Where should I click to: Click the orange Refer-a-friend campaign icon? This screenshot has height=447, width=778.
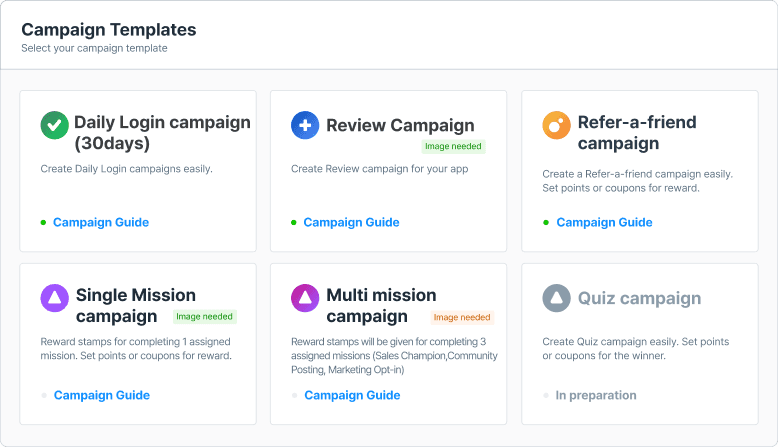click(x=556, y=125)
